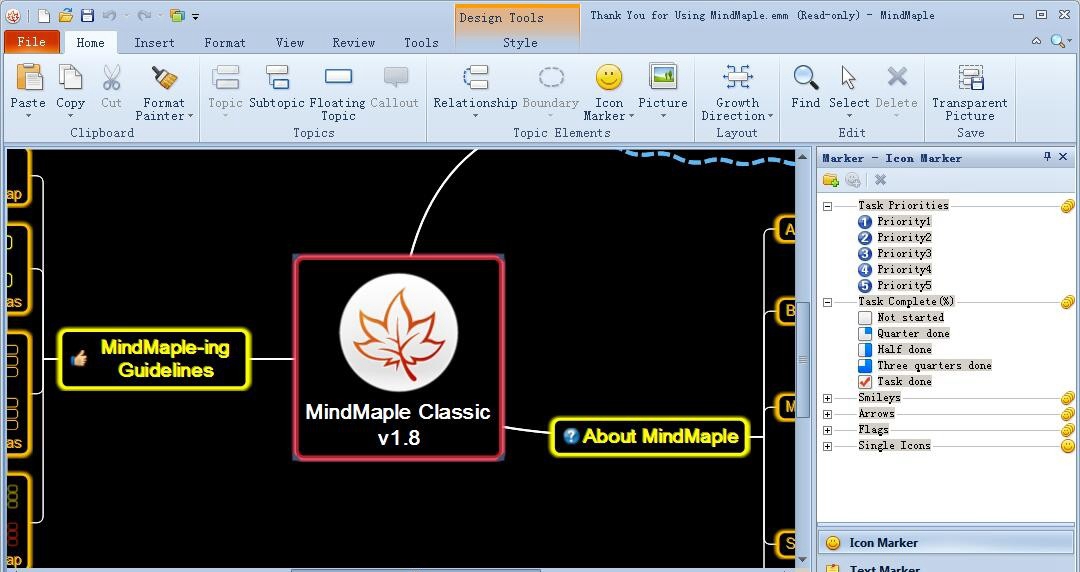Insert a Floating Topic
This screenshot has width=1080, height=572.
pyautogui.click(x=338, y=76)
